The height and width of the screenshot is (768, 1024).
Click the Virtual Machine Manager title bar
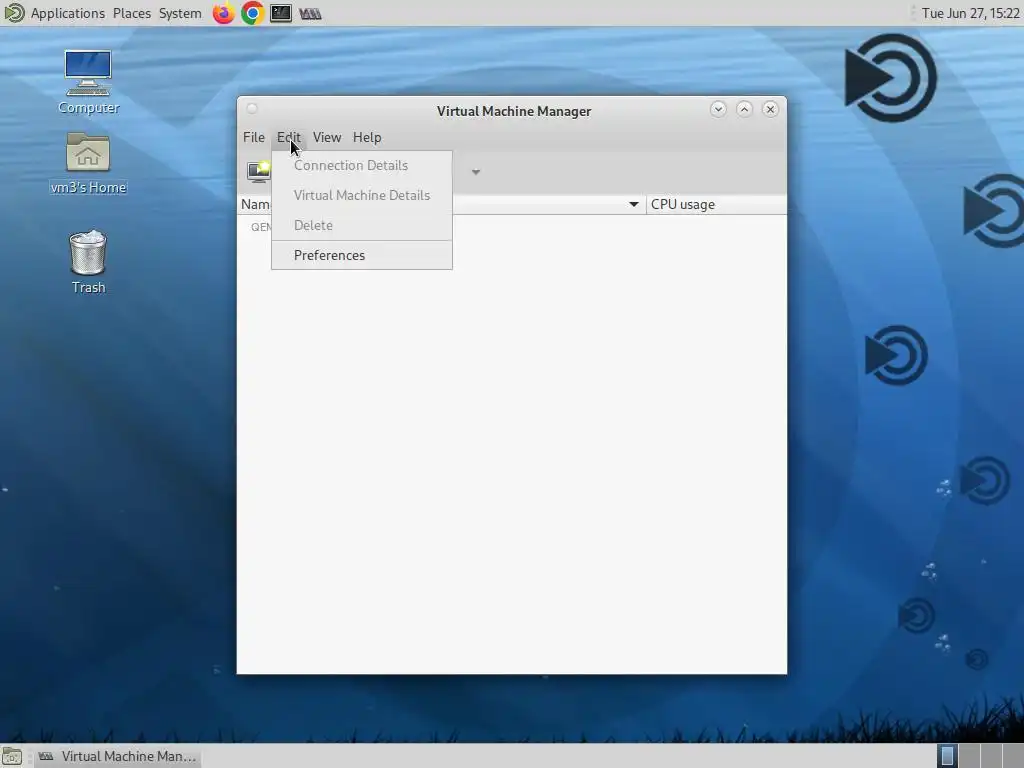click(x=514, y=111)
